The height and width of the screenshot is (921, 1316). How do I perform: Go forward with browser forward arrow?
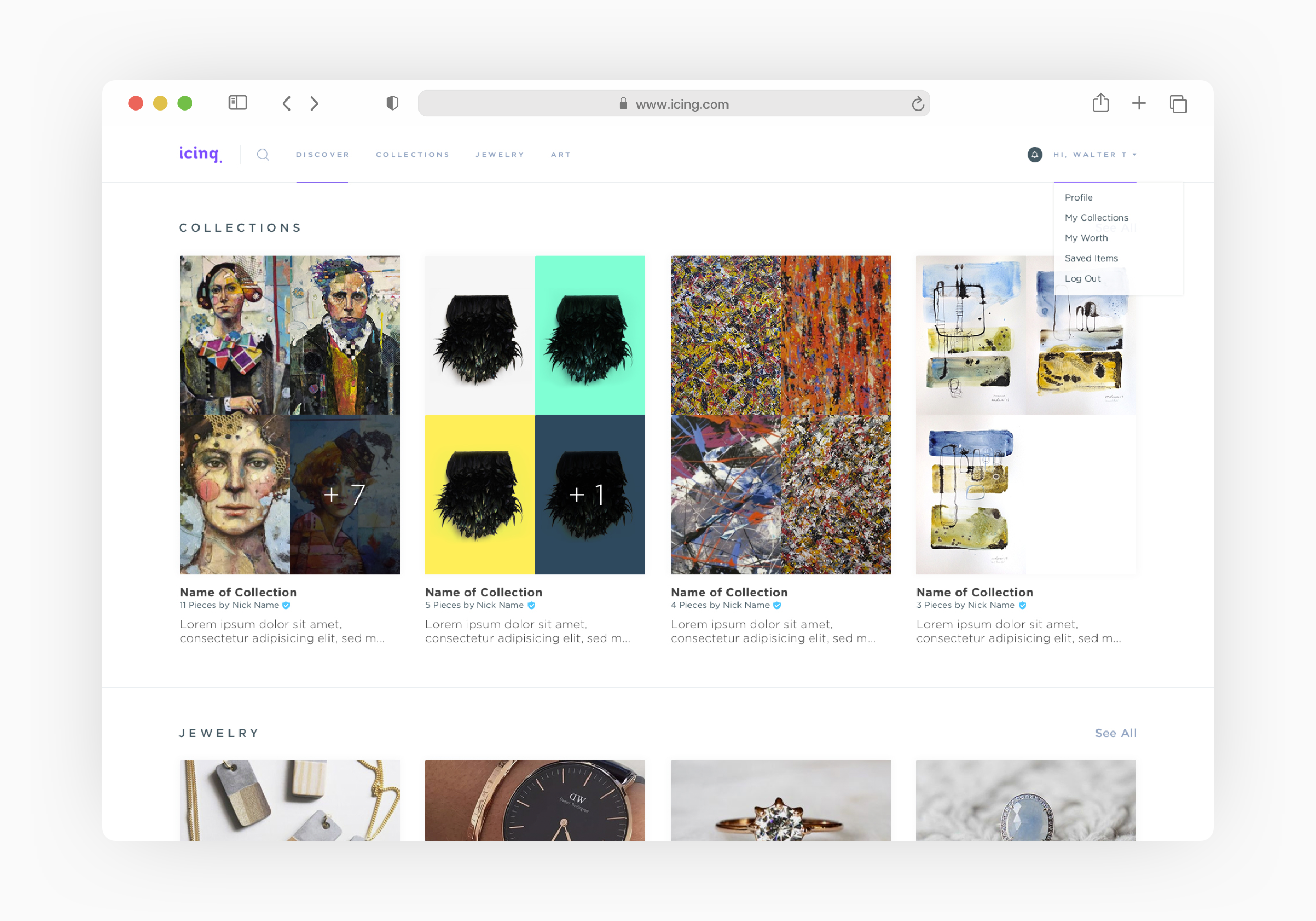(x=314, y=104)
